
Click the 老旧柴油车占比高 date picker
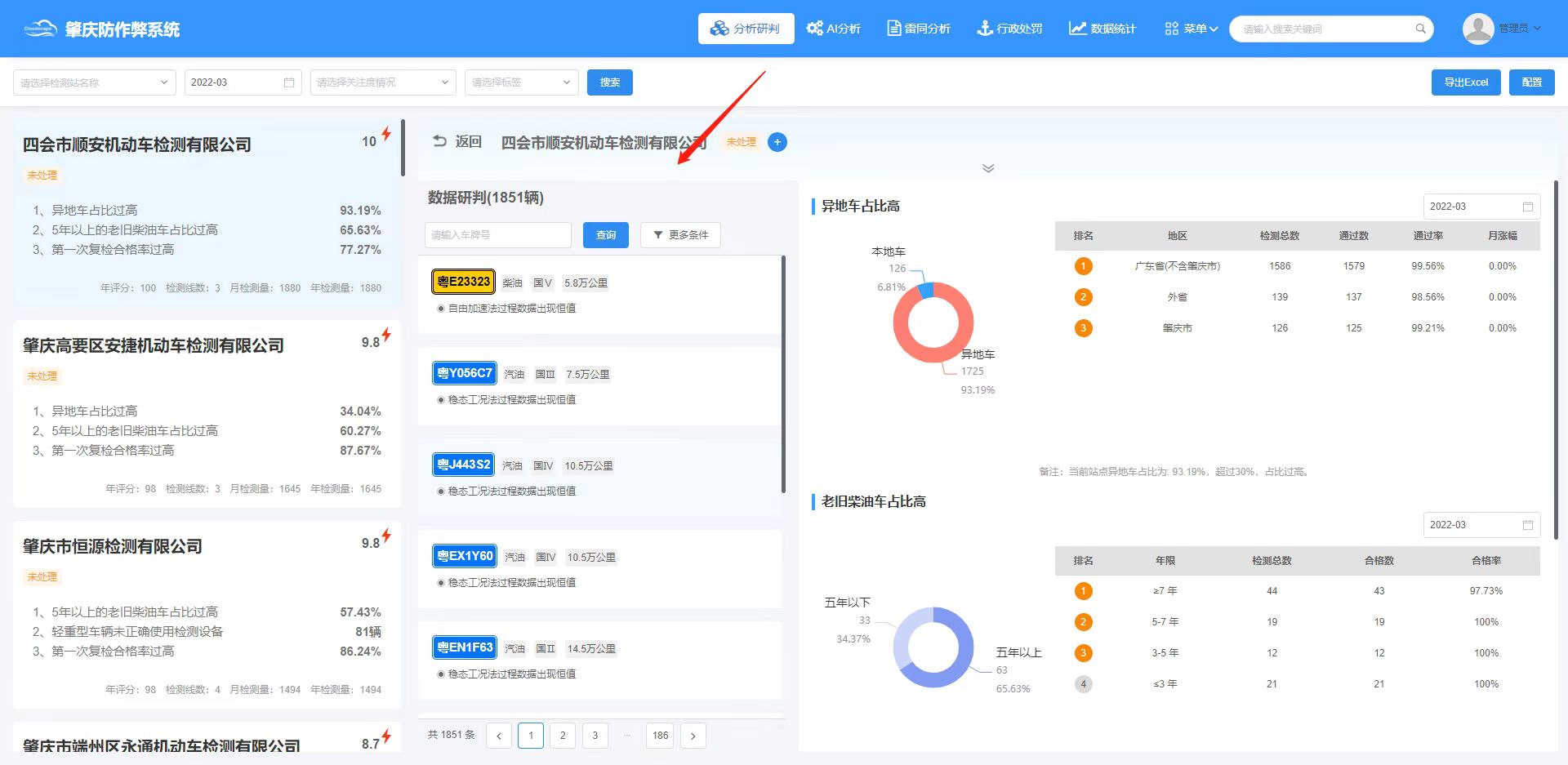tap(1481, 525)
